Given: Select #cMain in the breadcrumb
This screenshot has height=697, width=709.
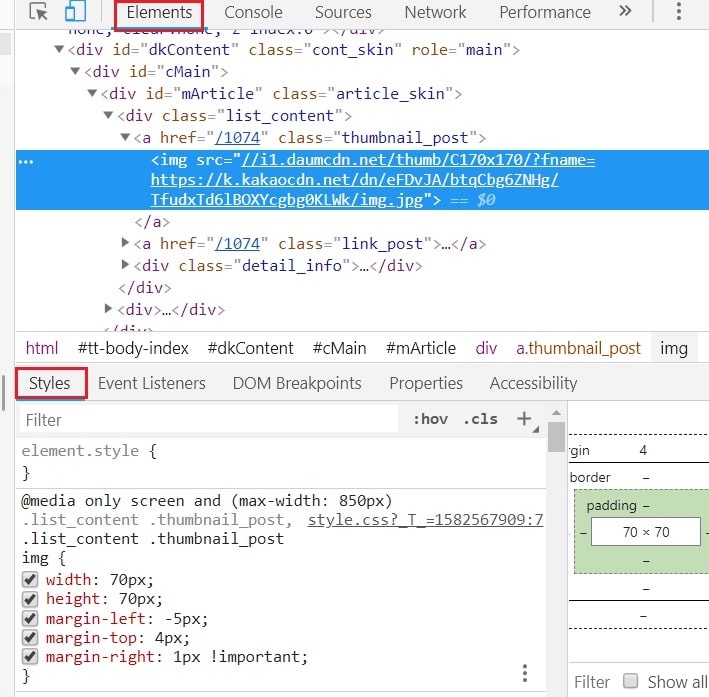Looking at the screenshot, I should click(x=339, y=348).
